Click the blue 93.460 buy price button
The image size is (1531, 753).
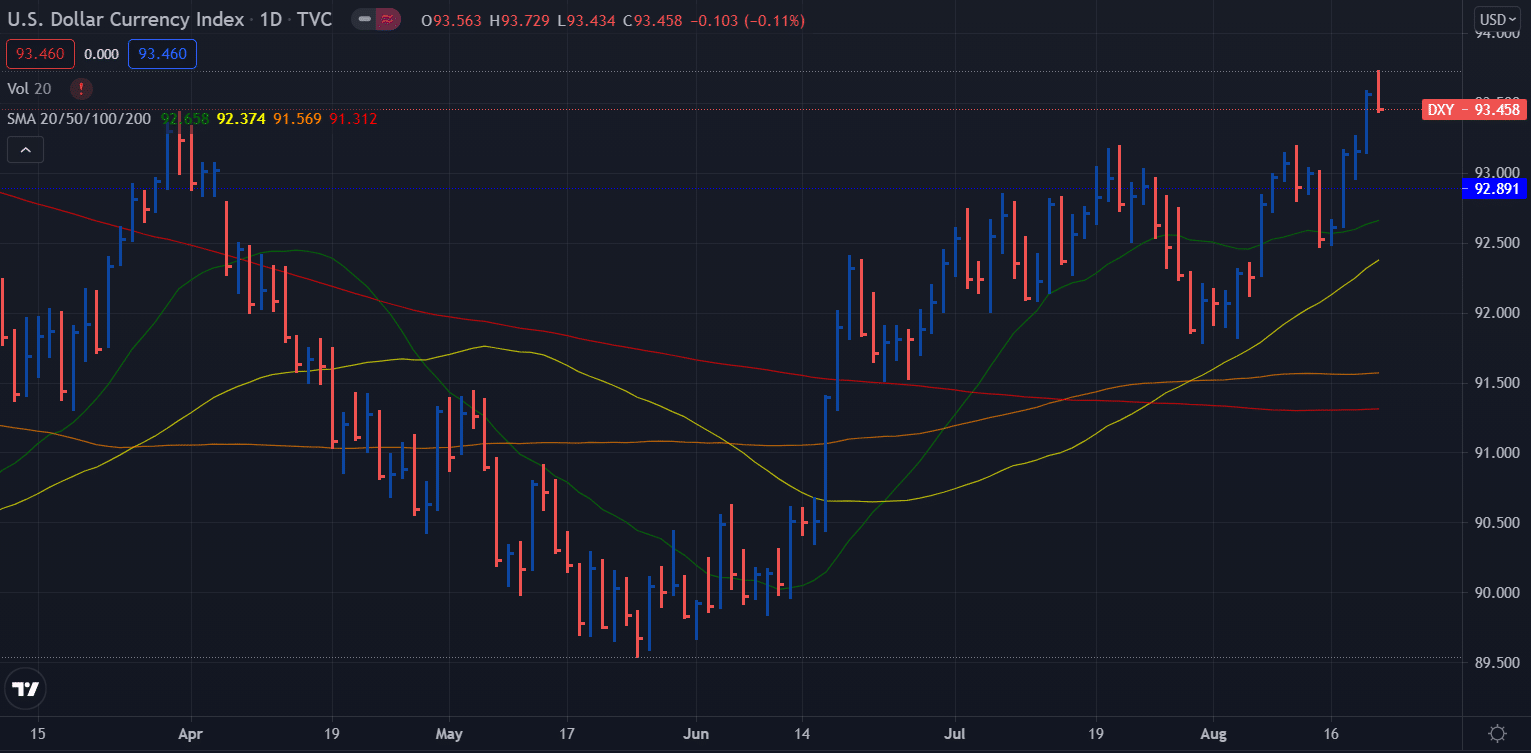162,54
